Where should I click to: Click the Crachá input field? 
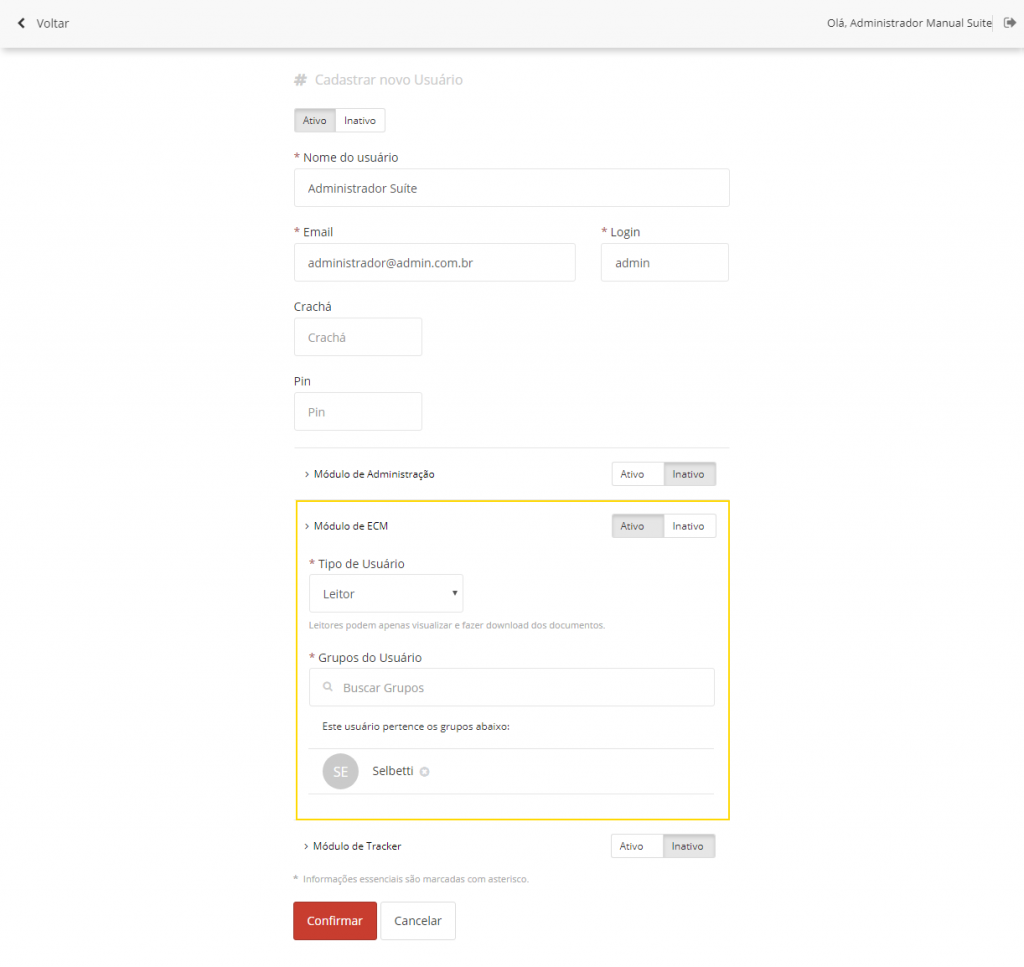pyautogui.click(x=358, y=337)
